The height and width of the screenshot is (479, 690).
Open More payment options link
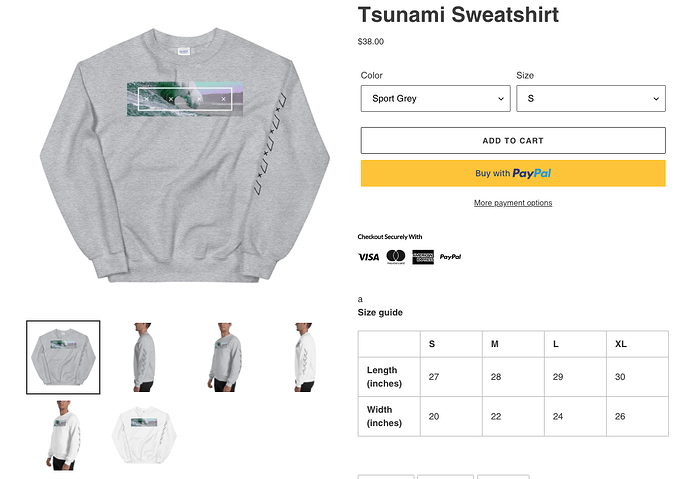click(x=513, y=203)
